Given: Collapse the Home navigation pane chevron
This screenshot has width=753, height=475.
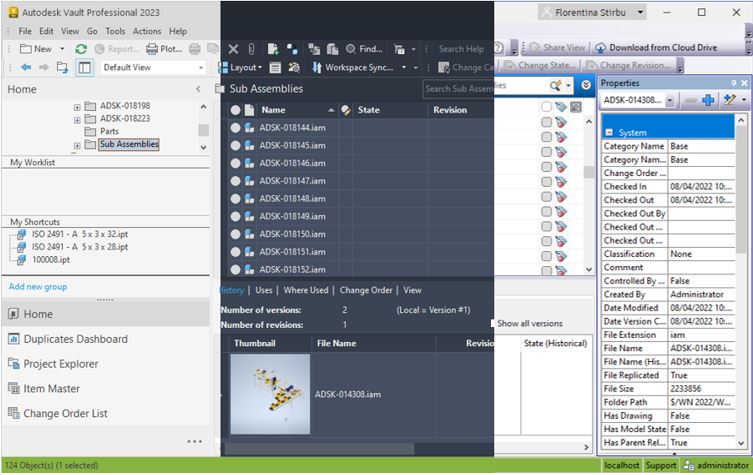Looking at the screenshot, I should (x=198, y=89).
